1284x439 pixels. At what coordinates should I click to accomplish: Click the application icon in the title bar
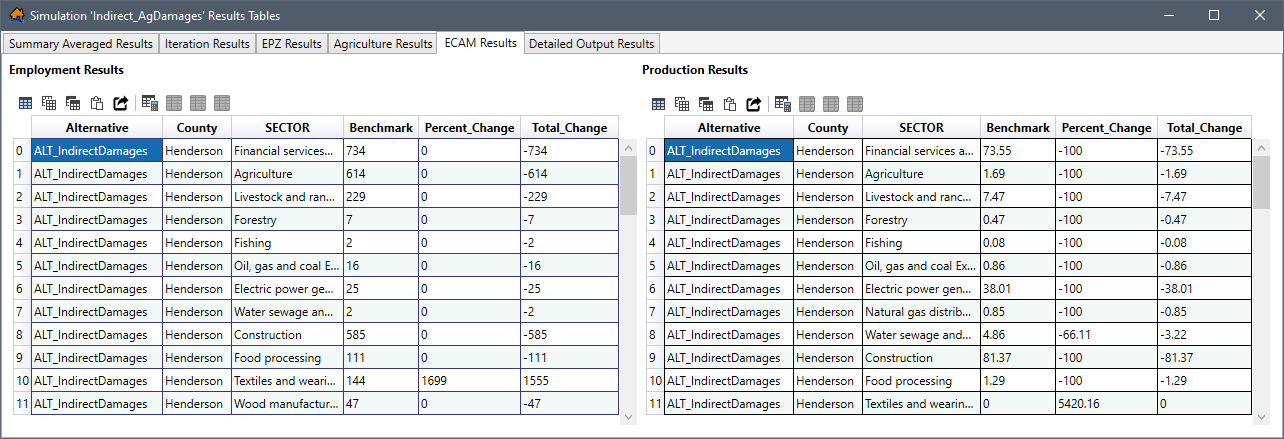(16, 16)
